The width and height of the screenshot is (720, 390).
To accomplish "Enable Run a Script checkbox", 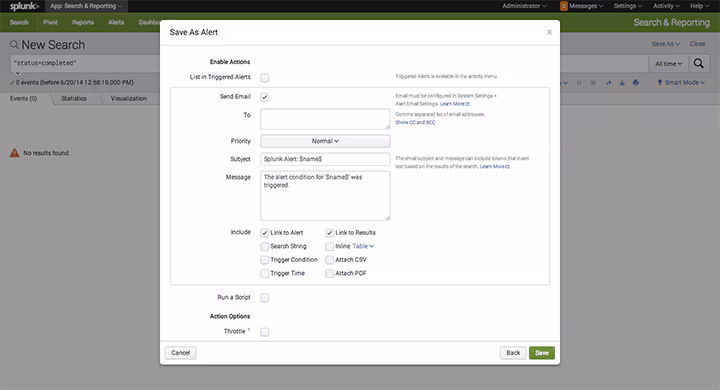I will point(264,298).
